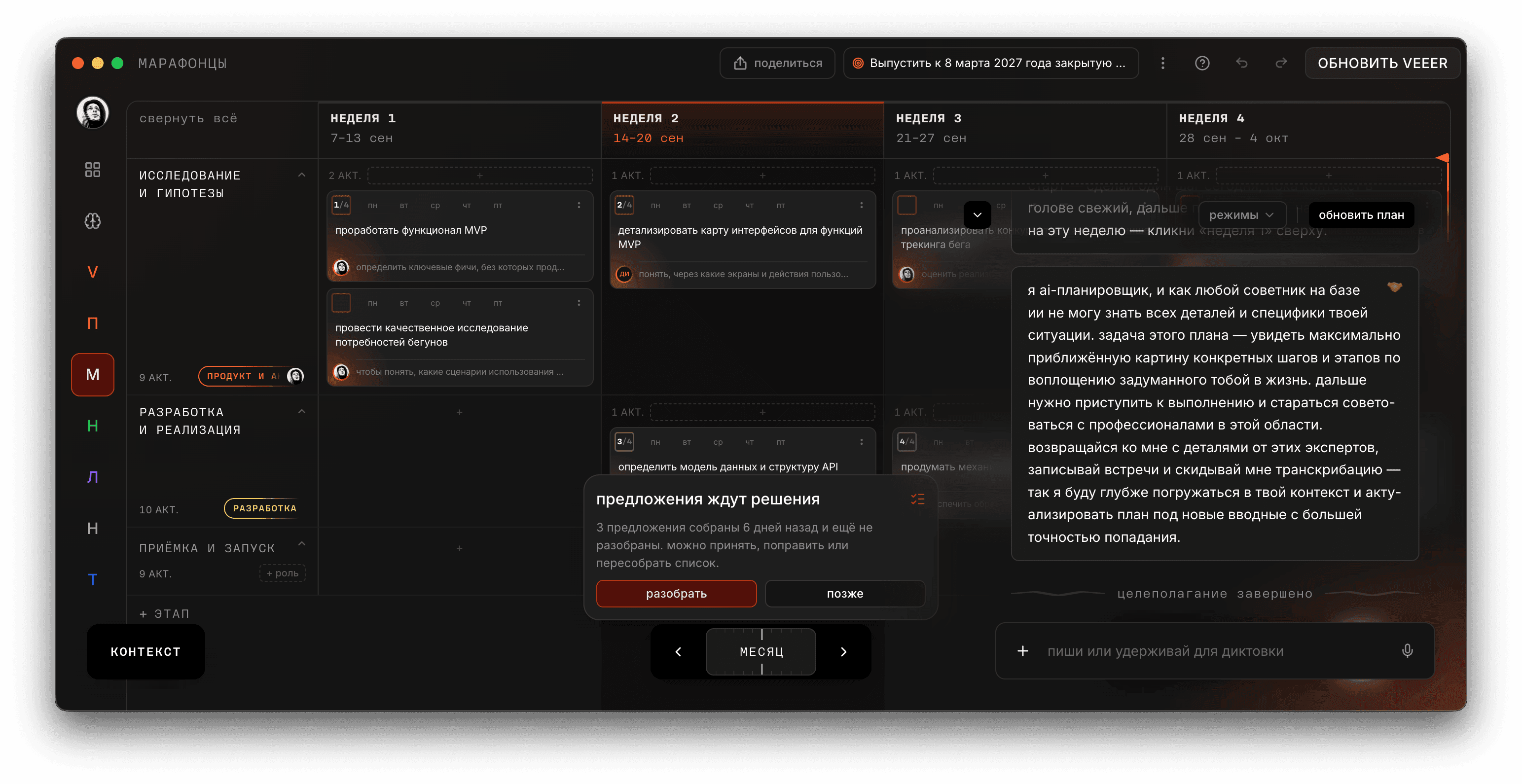
Task: Click пн day on 'проработать функционал MVP' card
Action: 372,206
